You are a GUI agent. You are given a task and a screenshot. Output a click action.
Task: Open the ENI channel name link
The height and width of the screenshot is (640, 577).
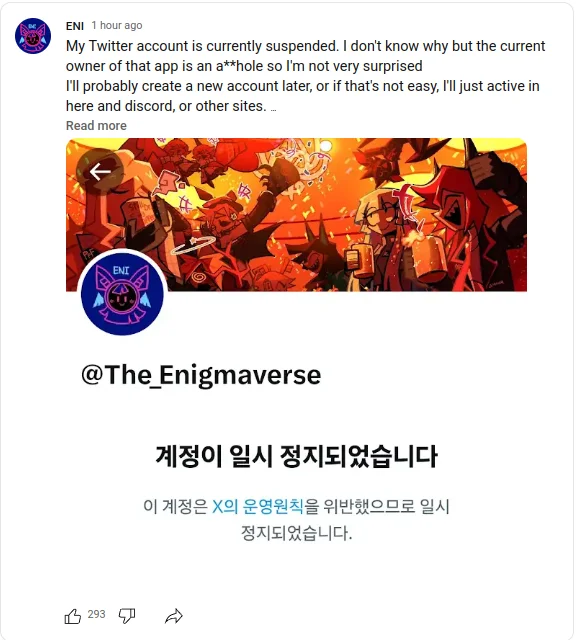75,26
